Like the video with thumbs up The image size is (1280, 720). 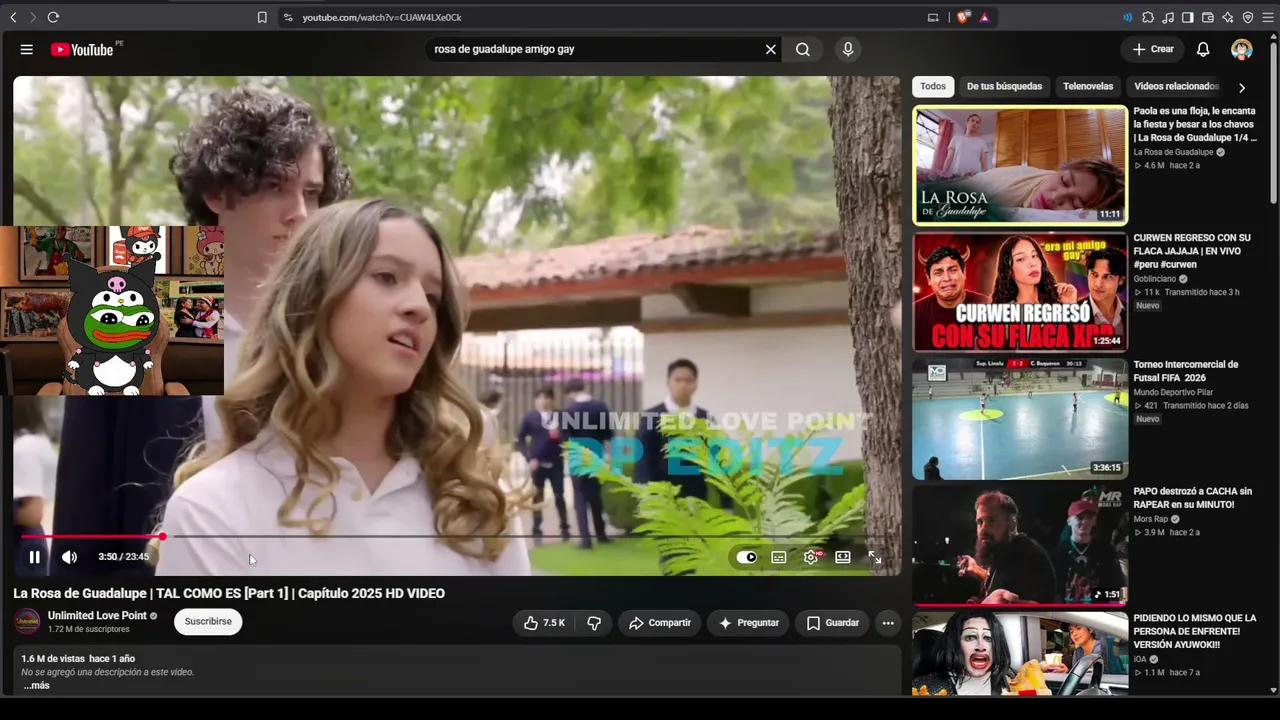[x=544, y=623]
